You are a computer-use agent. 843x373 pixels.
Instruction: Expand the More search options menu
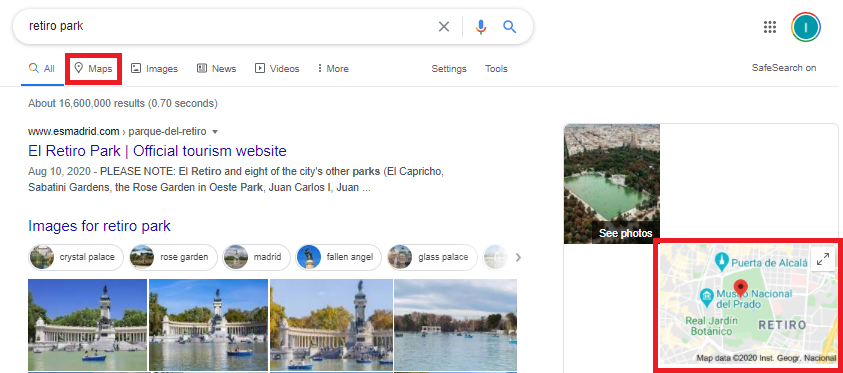click(333, 69)
